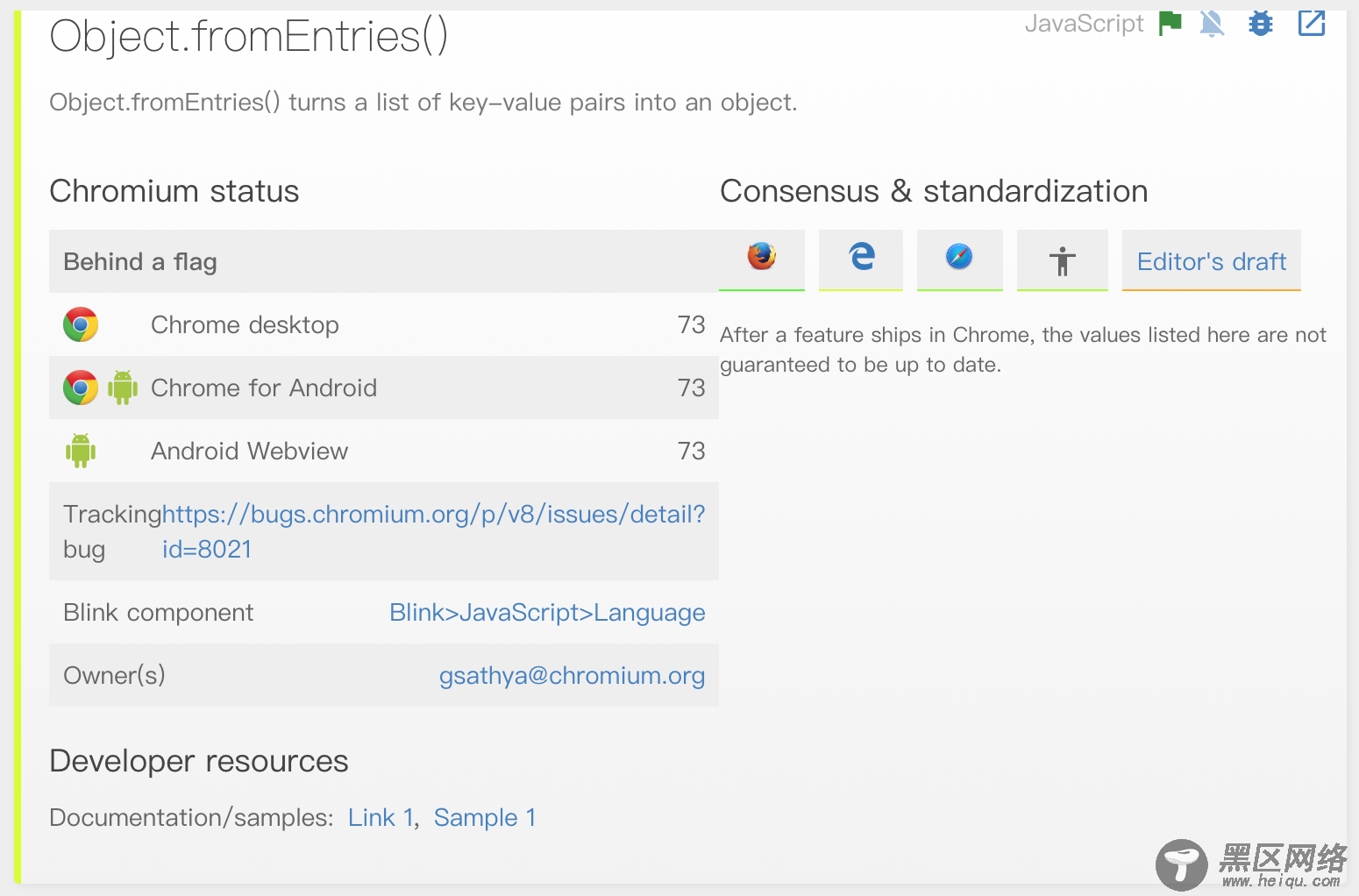Open Blink>JavaScript>Language component link

tap(547, 613)
